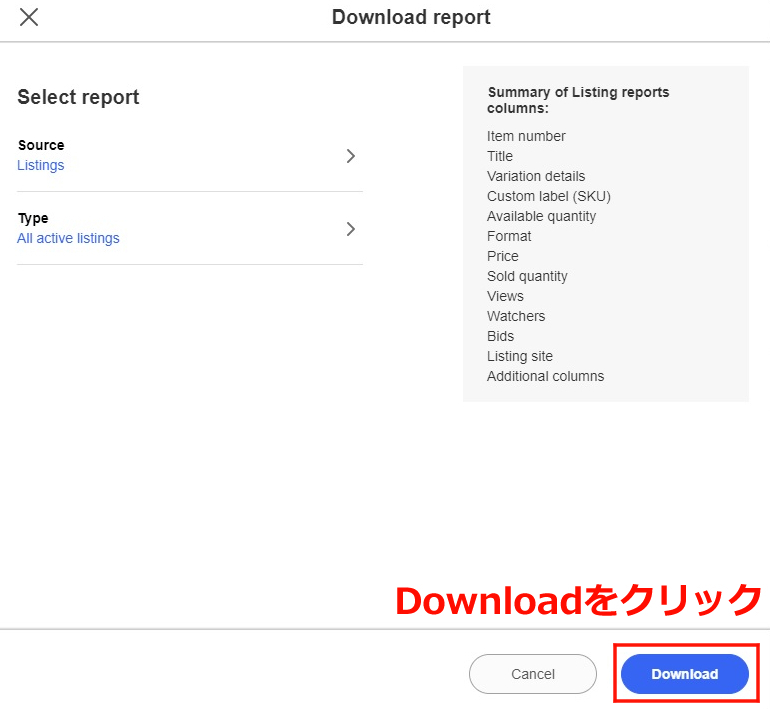This screenshot has height=710, width=770.
Task: Click the Available quantity entry
Action: 541,217
